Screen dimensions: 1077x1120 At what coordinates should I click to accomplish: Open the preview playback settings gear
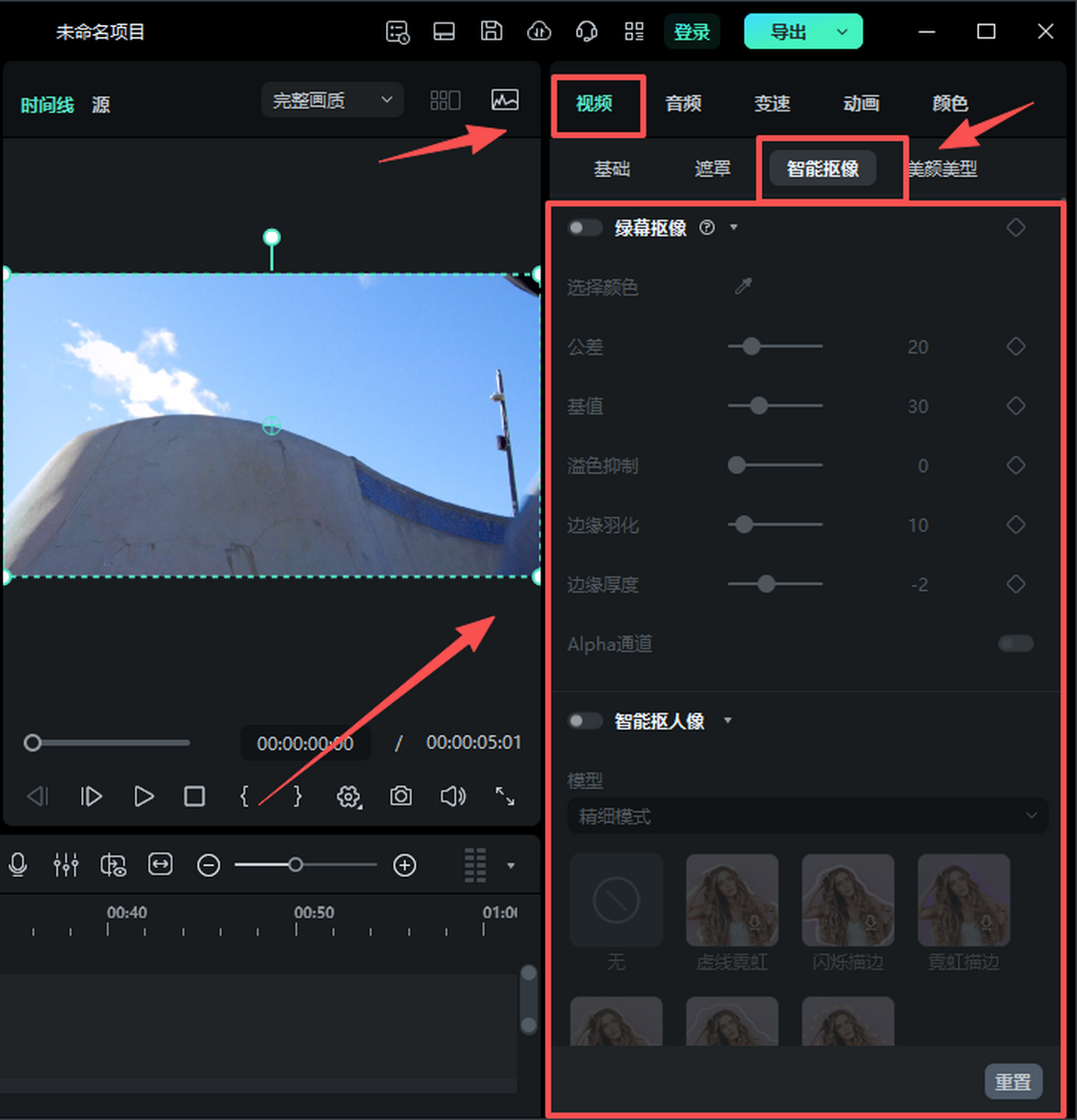coord(348,796)
